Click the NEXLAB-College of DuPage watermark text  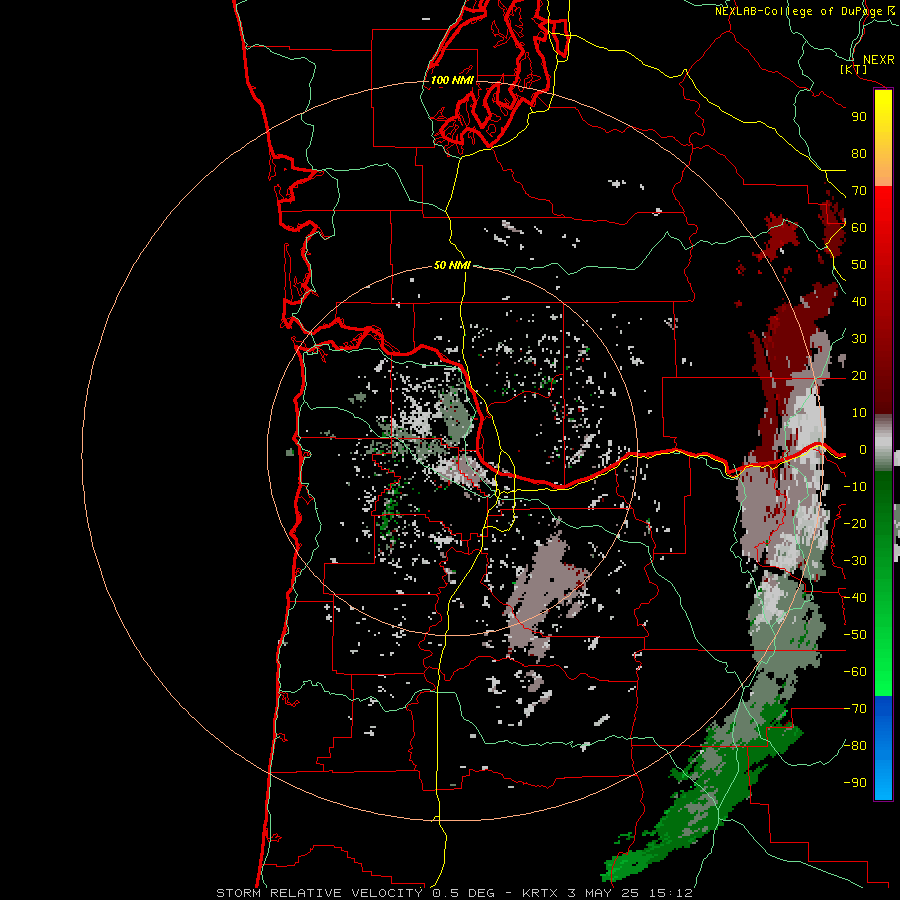(800, 11)
